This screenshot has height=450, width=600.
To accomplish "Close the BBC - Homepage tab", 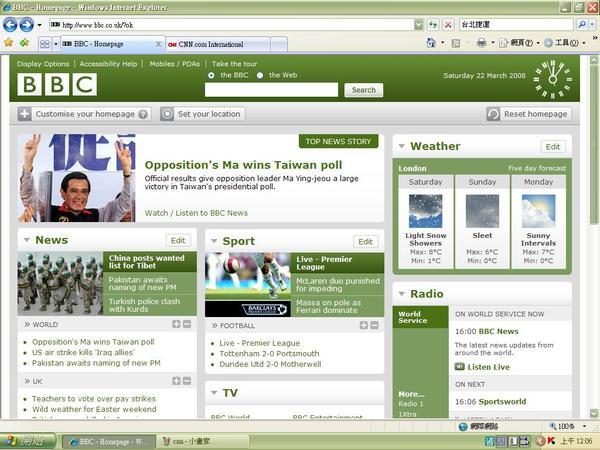I will pyautogui.click(x=158, y=44).
